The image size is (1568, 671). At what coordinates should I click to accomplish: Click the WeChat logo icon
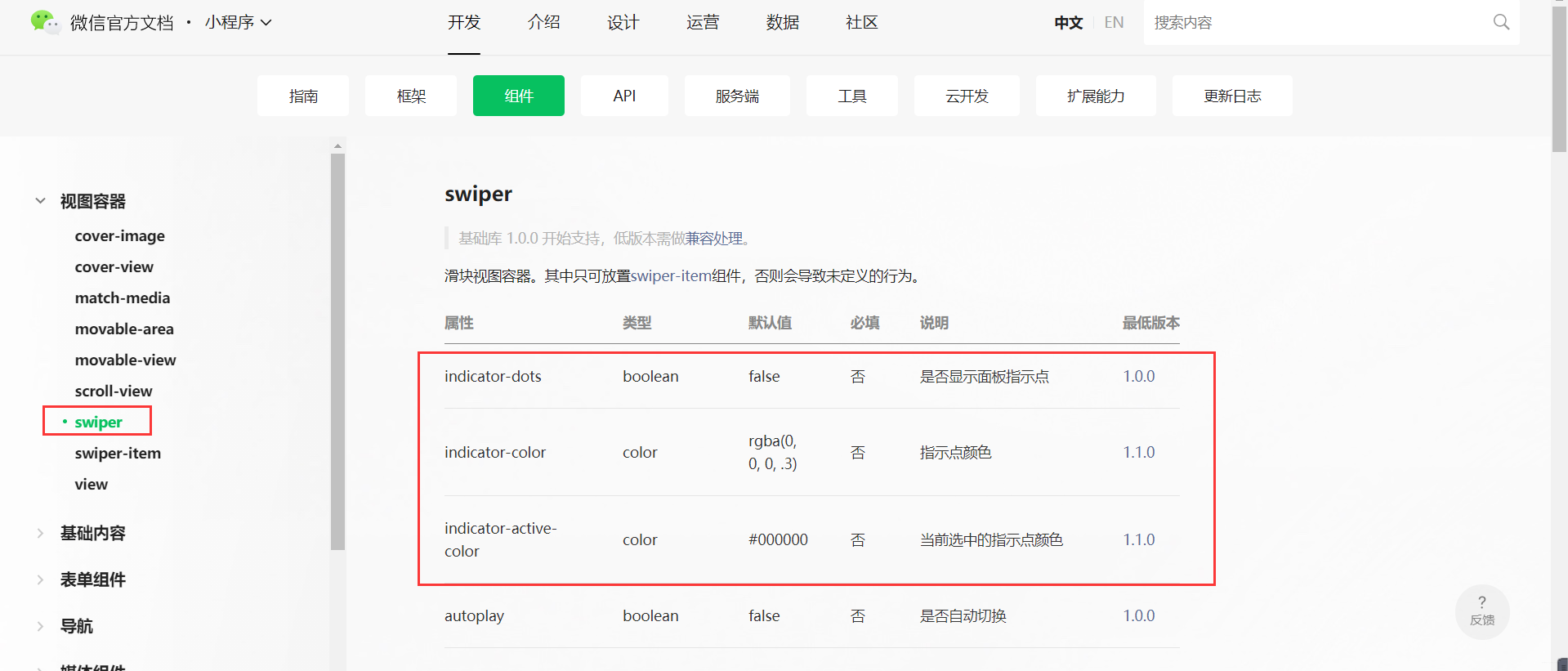44,22
